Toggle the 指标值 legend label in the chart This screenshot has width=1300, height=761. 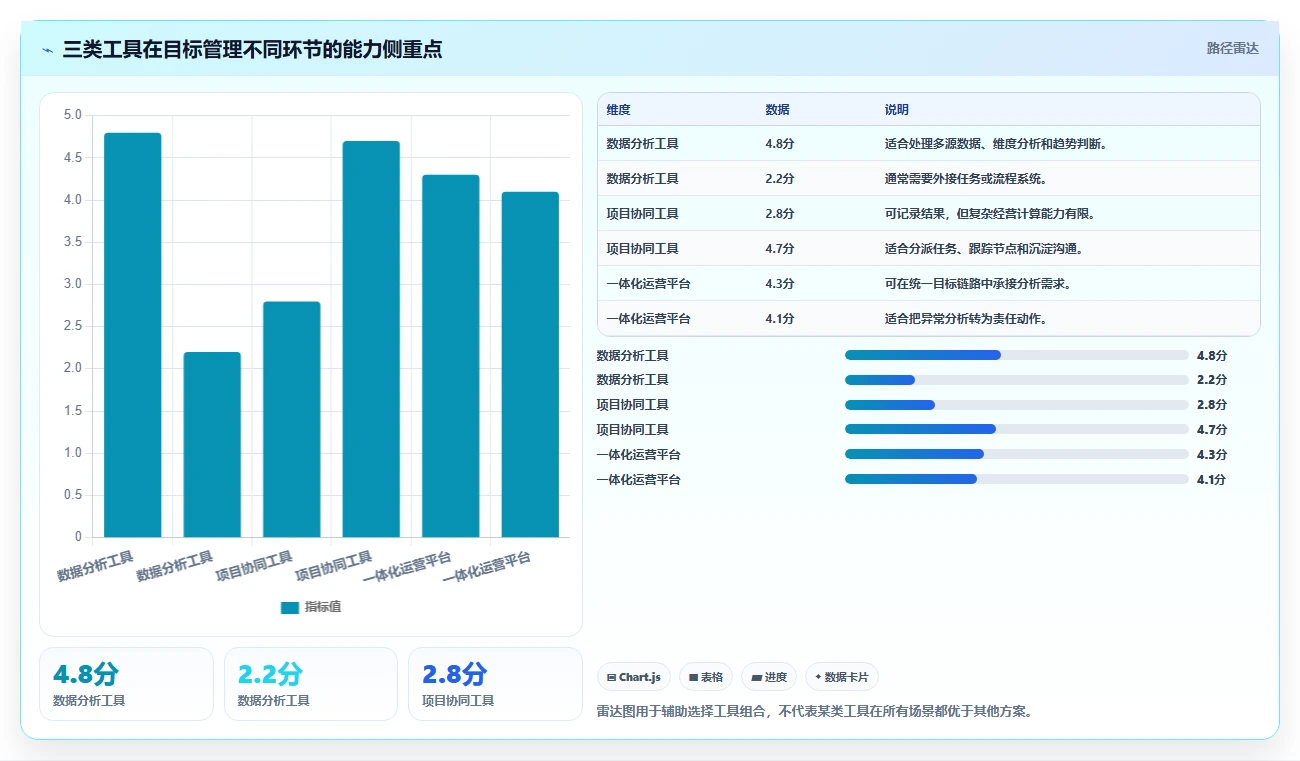tap(323, 607)
